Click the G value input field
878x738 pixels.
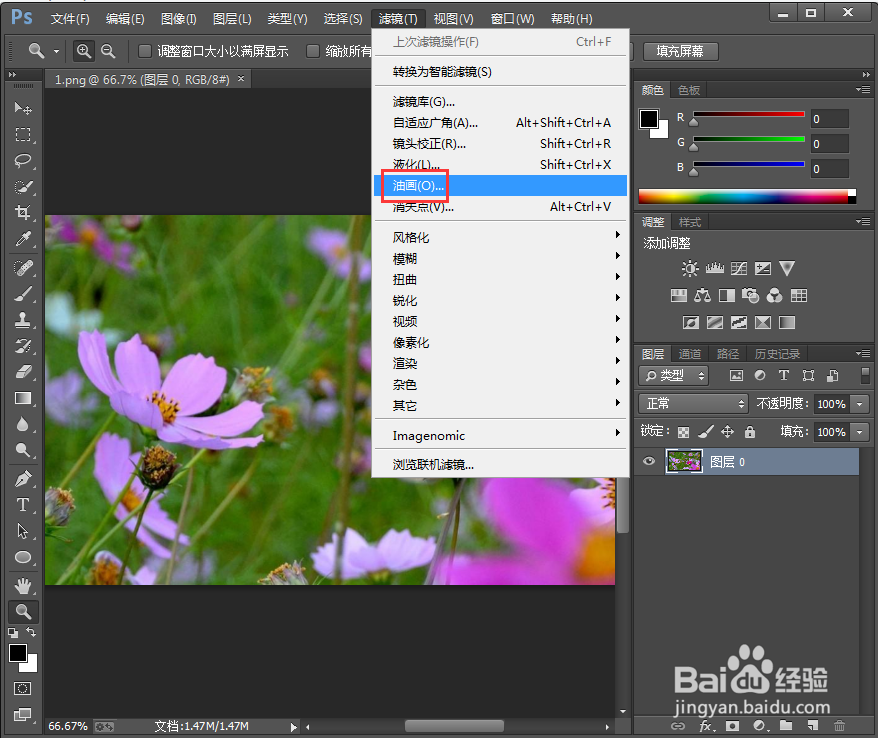pos(830,144)
